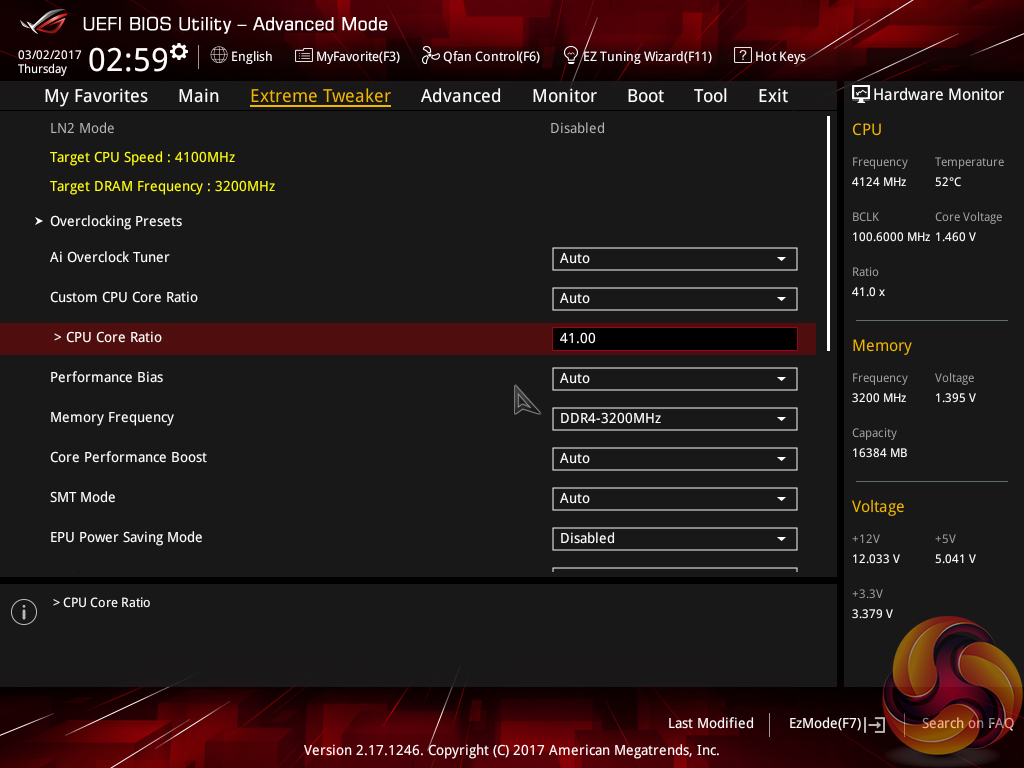Click the SMT Mode label
The height and width of the screenshot is (768, 1024).
coord(82,497)
